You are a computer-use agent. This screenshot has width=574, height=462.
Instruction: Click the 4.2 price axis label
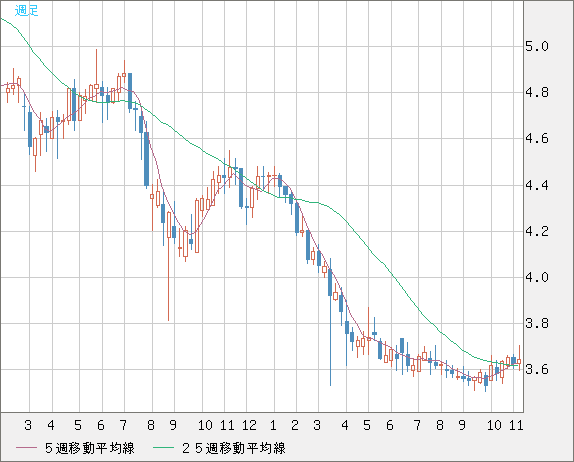[537, 231]
